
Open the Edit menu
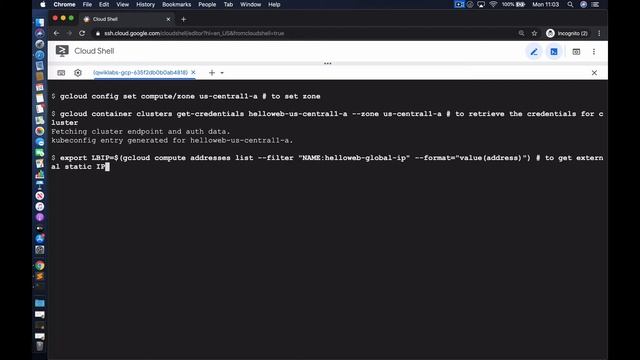104,4
